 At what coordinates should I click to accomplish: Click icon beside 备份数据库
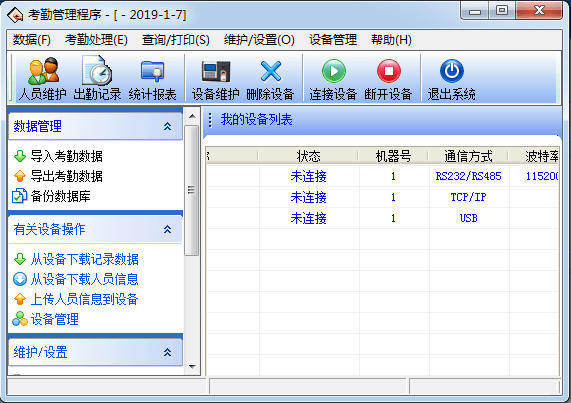[x=20, y=196]
